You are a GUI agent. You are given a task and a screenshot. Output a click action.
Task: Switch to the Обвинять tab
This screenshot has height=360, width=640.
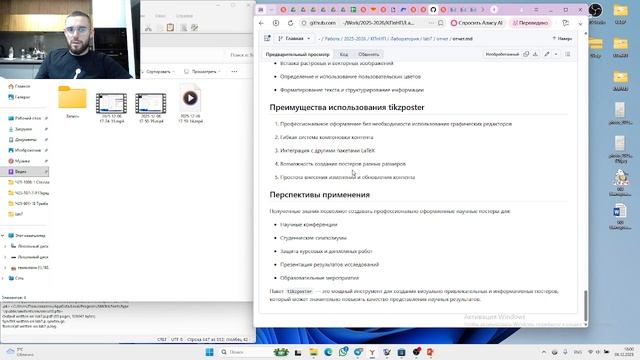(x=369, y=54)
